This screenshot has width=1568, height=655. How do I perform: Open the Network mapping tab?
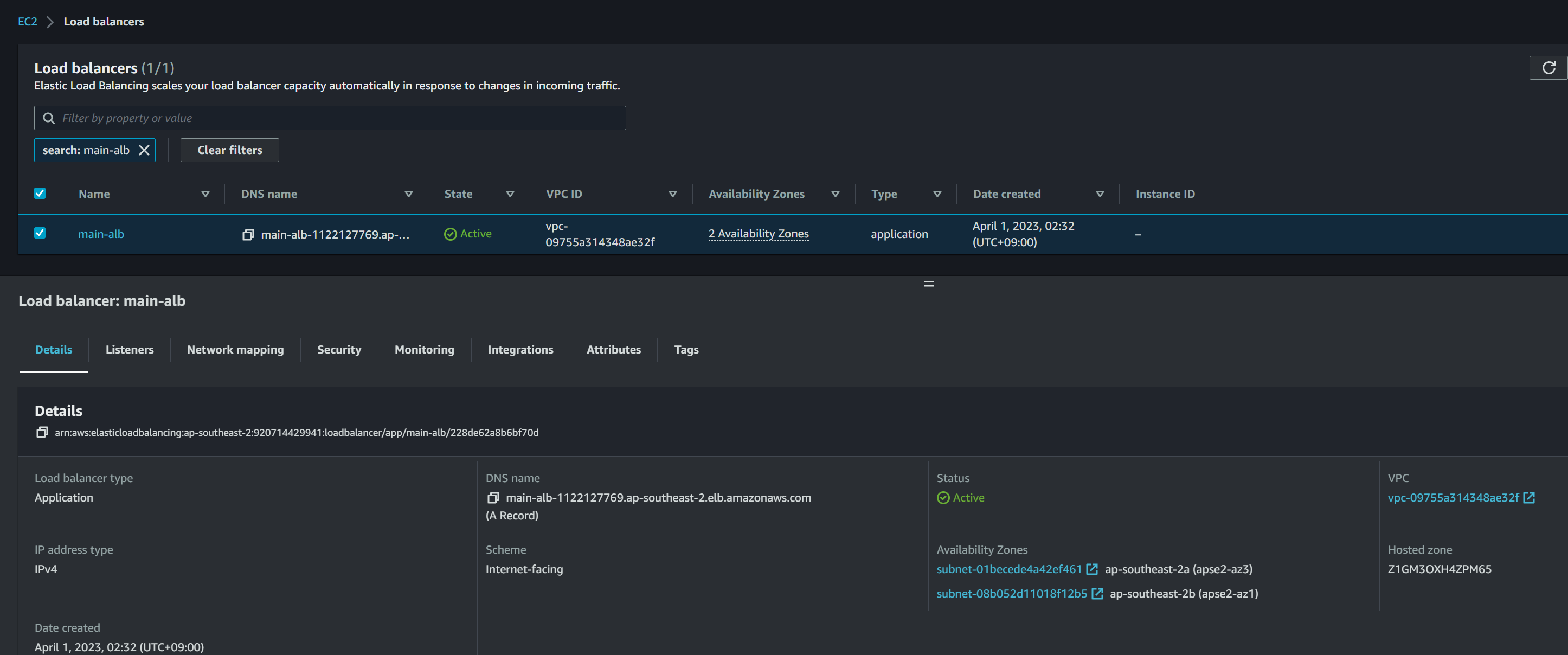(235, 349)
